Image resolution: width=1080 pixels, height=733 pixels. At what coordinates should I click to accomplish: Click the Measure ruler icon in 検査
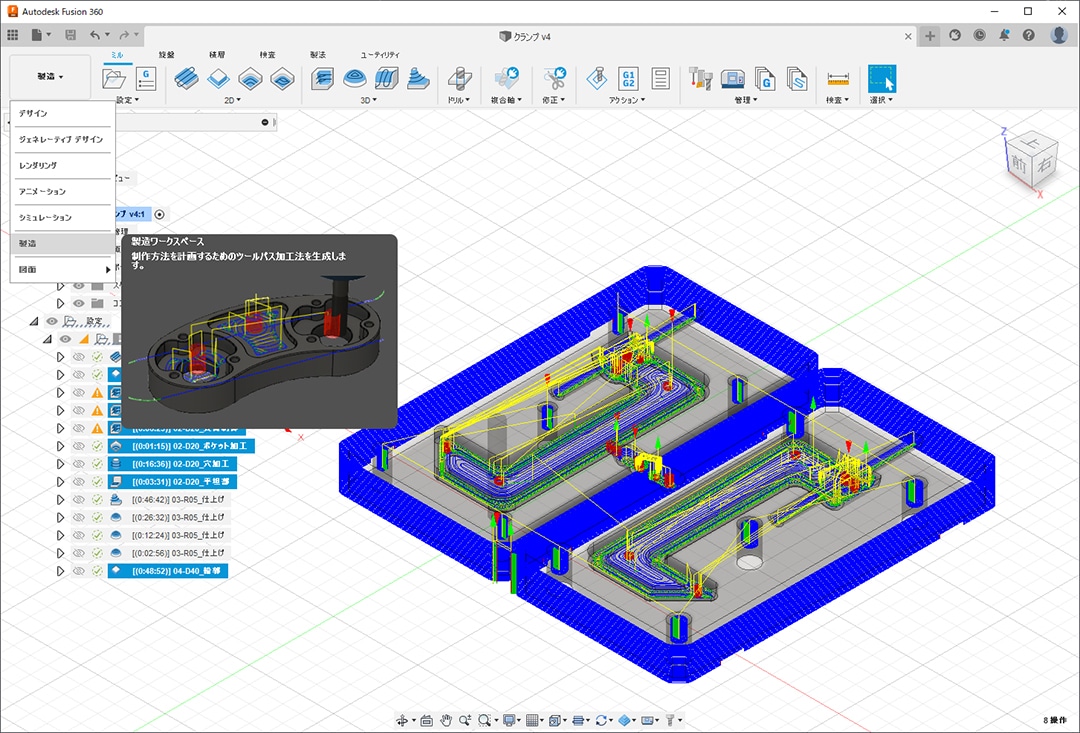coord(838,79)
